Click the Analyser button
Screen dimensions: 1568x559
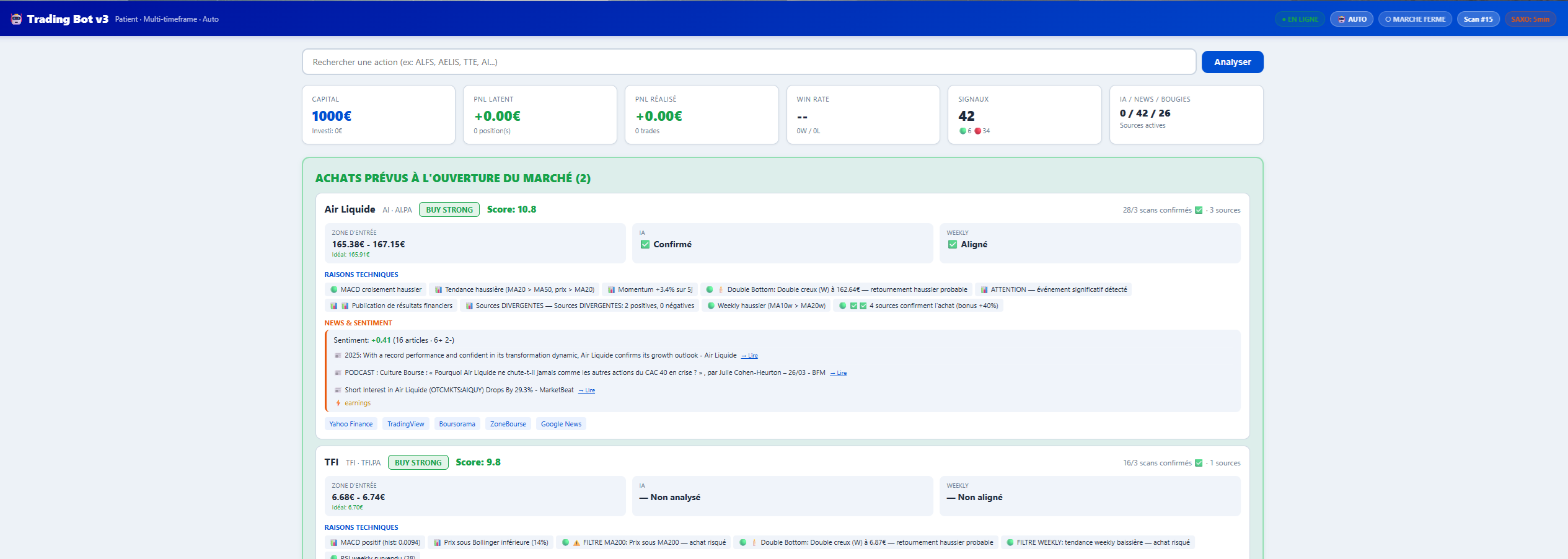(x=1232, y=61)
